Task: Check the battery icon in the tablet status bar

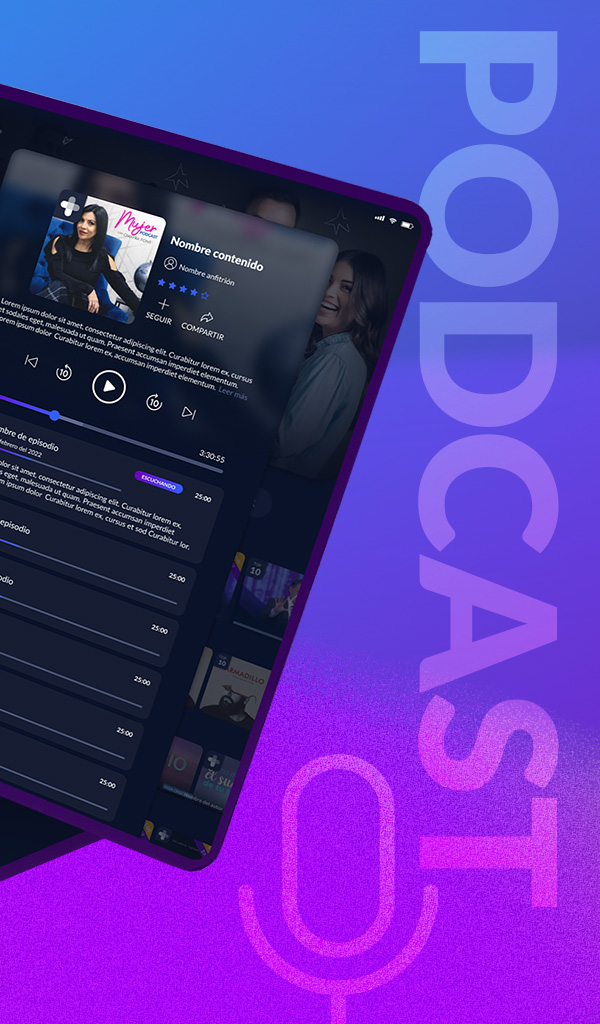Action: (407, 225)
